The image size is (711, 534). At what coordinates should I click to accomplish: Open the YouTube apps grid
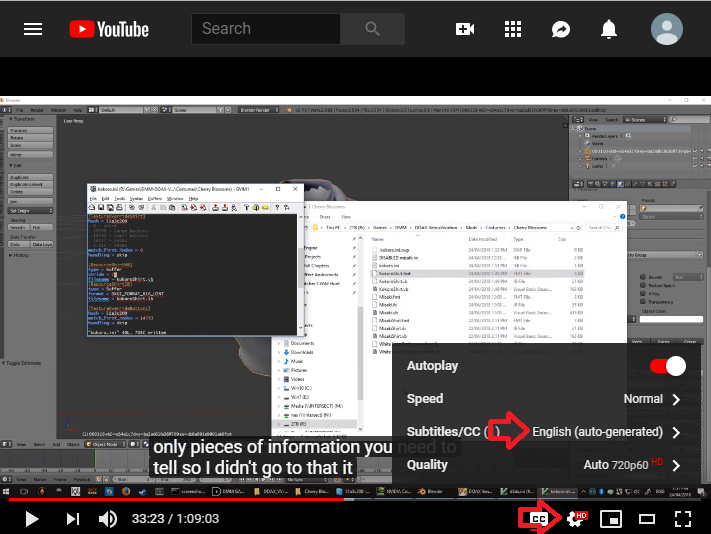pos(513,29)
